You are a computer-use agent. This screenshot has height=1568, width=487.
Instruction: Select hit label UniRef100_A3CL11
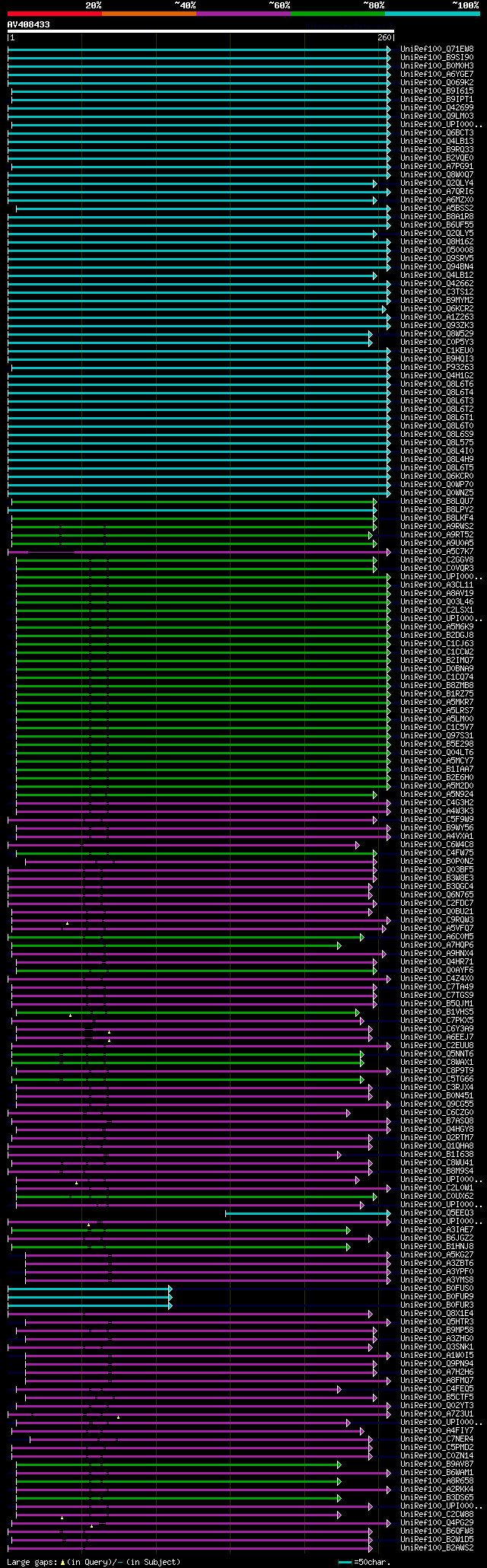[x=437, y=585]
